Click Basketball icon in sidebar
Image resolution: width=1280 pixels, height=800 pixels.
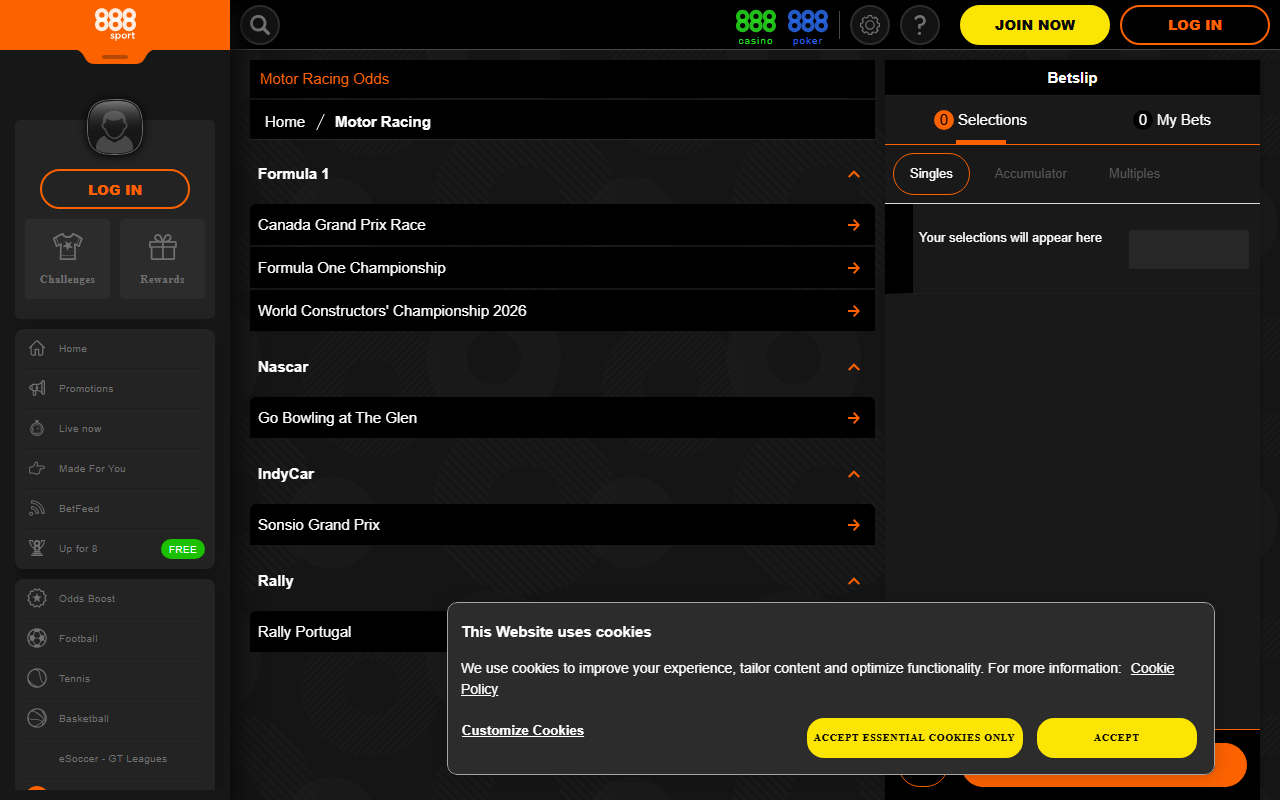click(37, 719)
